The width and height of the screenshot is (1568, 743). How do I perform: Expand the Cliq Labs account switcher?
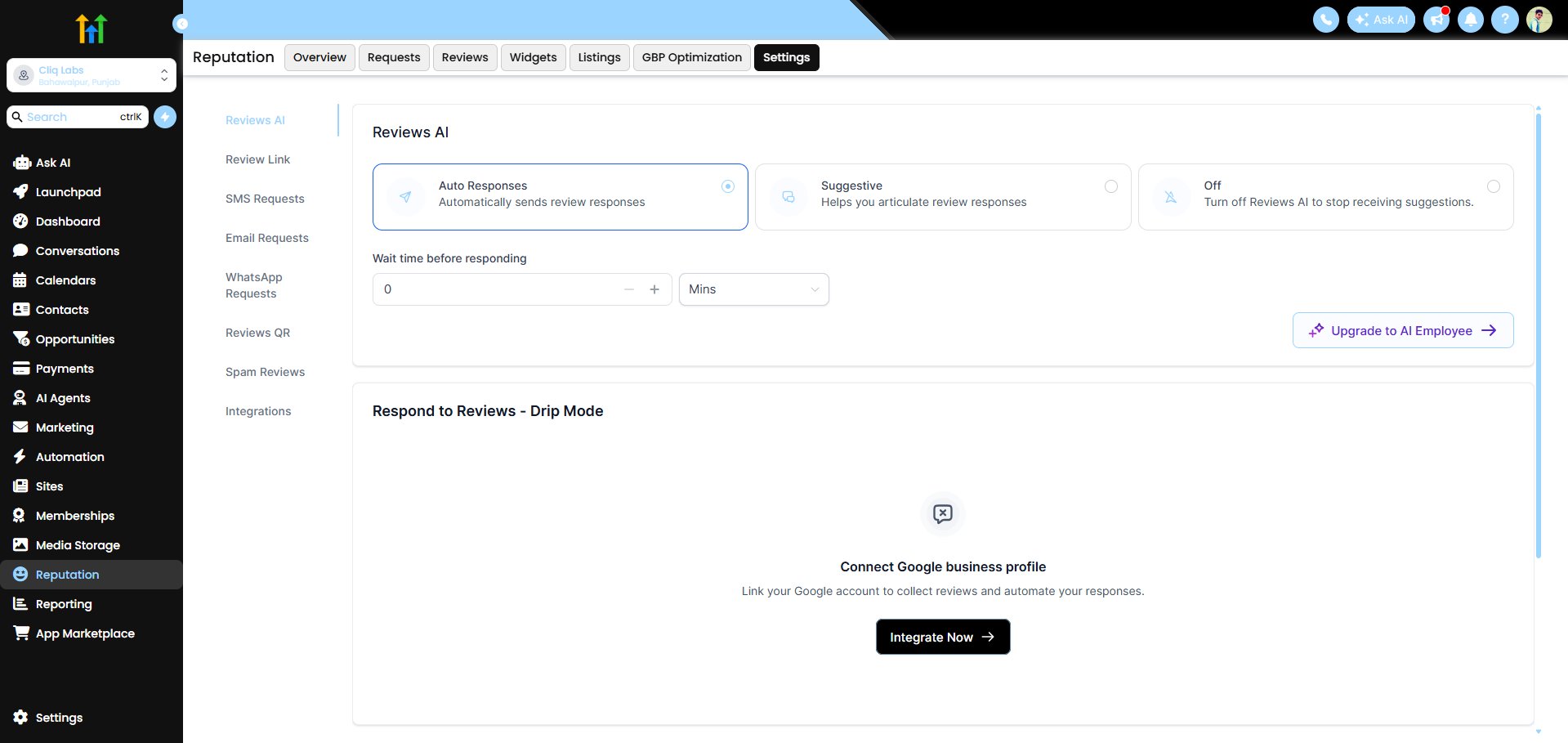(x=92, y=75)
